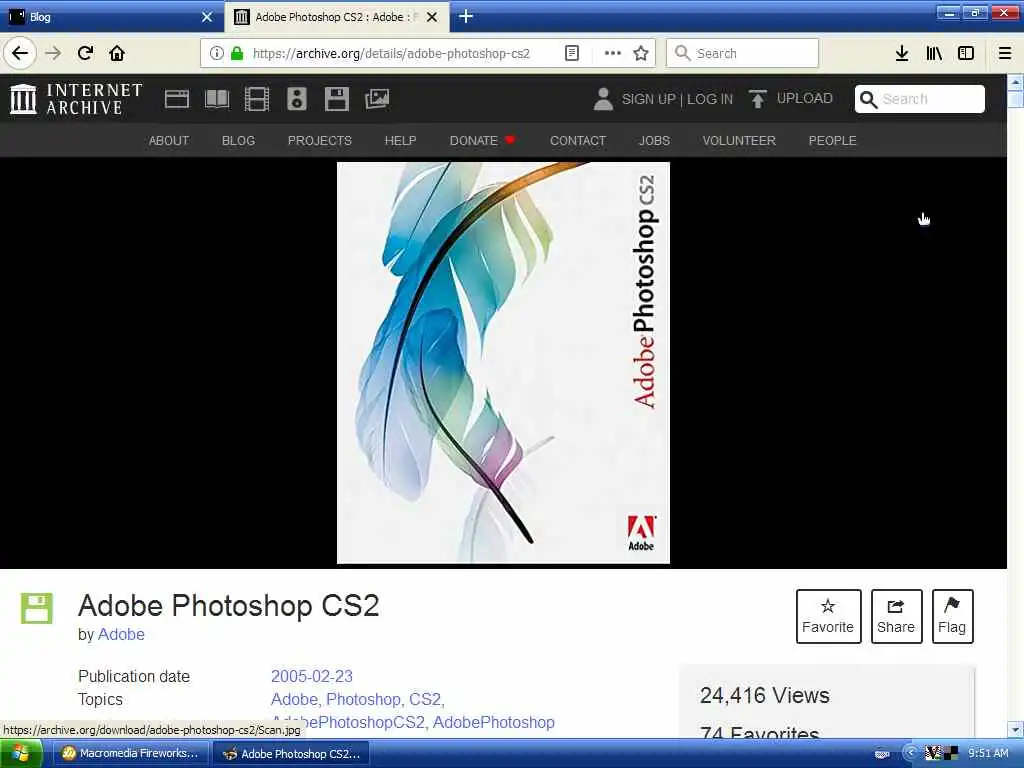Open the Library bookshelf icon
The image size is (1024, 768).
934,53
